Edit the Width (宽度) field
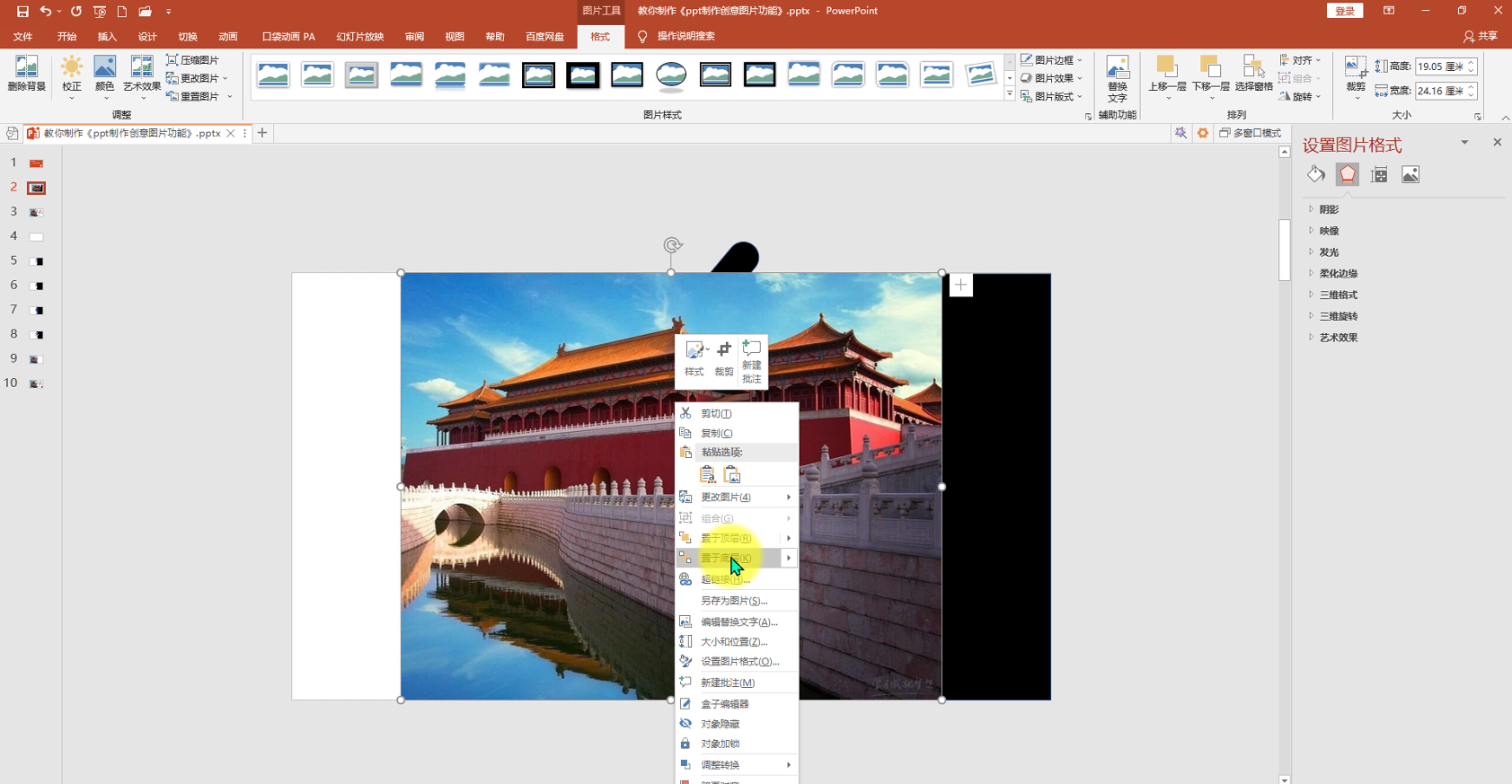 [x=1446, y=91]
